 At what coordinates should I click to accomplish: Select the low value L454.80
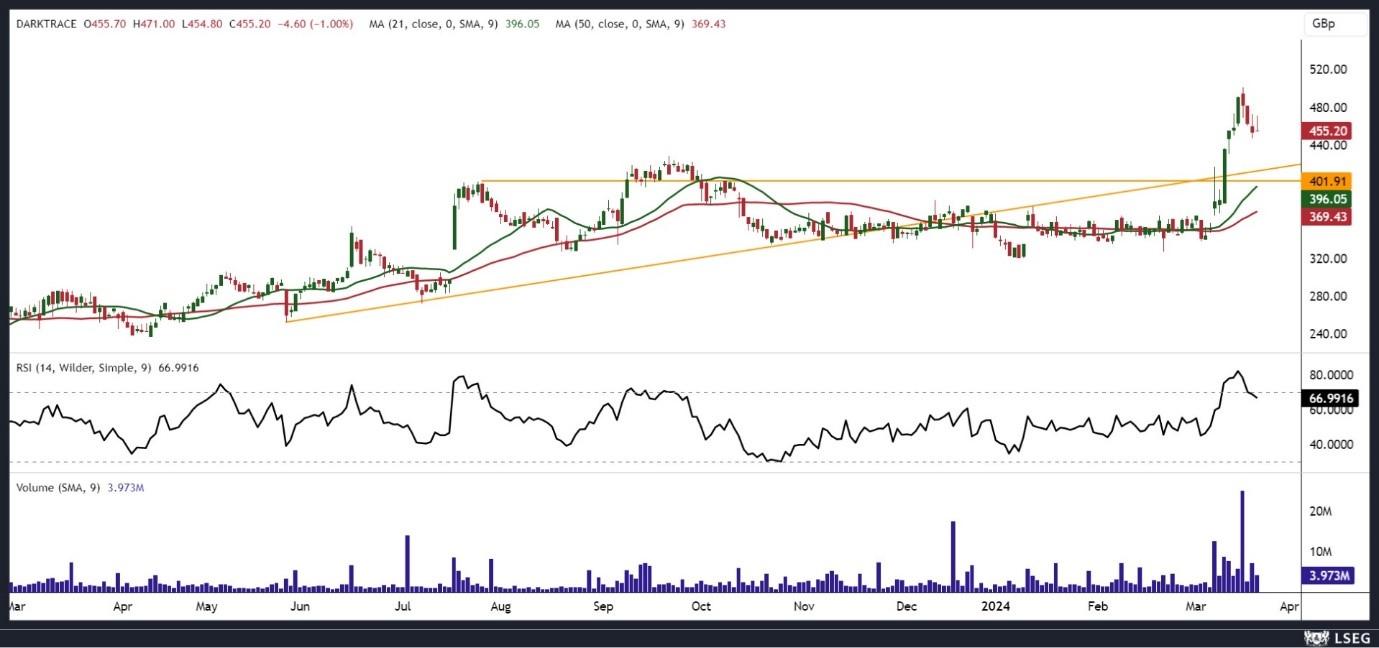click(203, 23)
